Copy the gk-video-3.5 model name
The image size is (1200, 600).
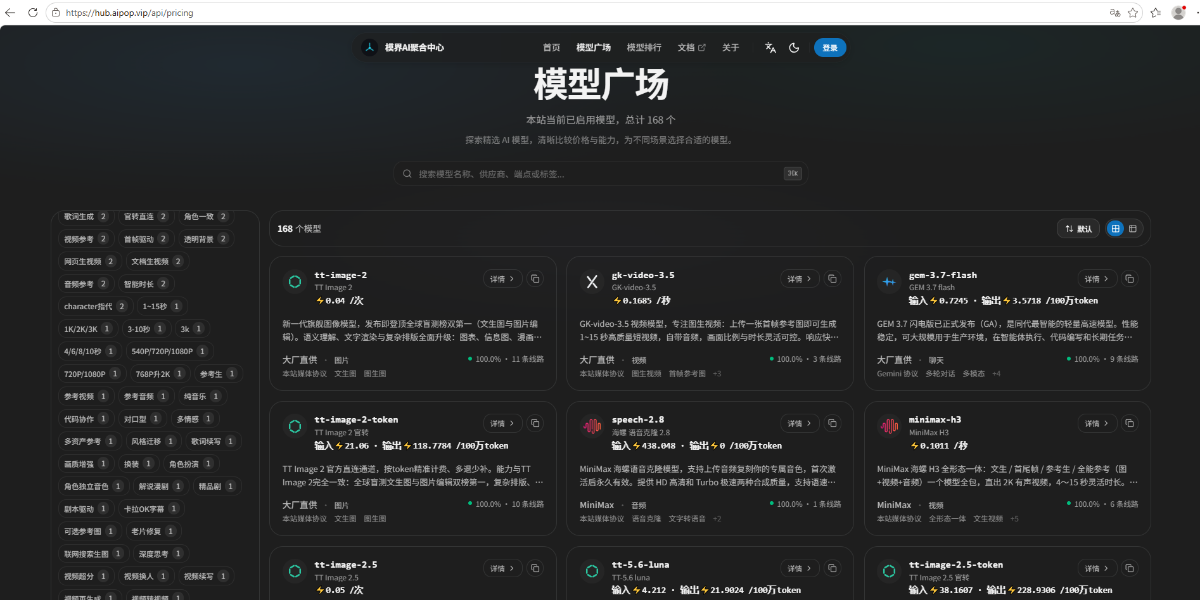click(x=833, y=279)
